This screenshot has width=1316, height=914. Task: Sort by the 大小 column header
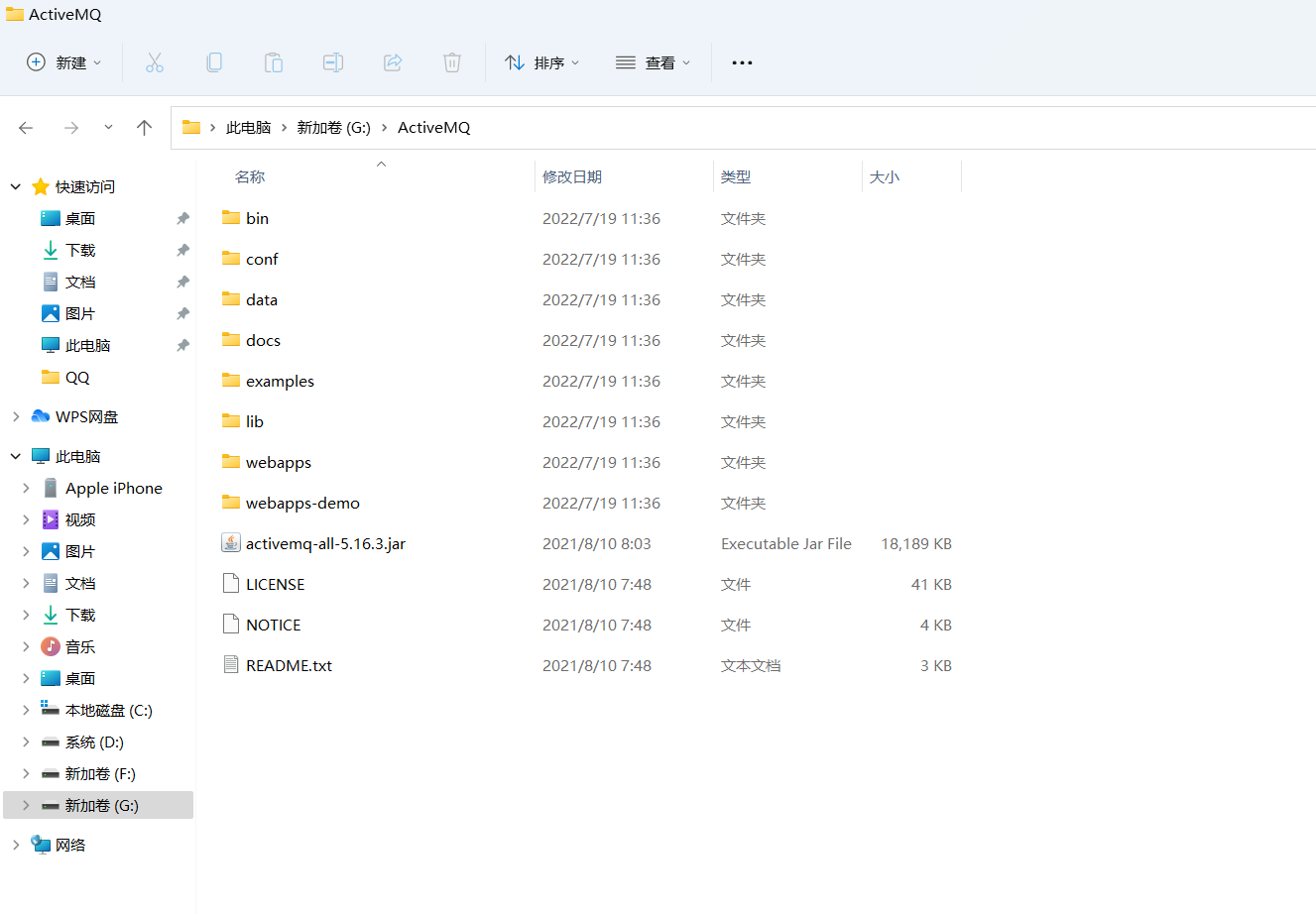[885, 176]
